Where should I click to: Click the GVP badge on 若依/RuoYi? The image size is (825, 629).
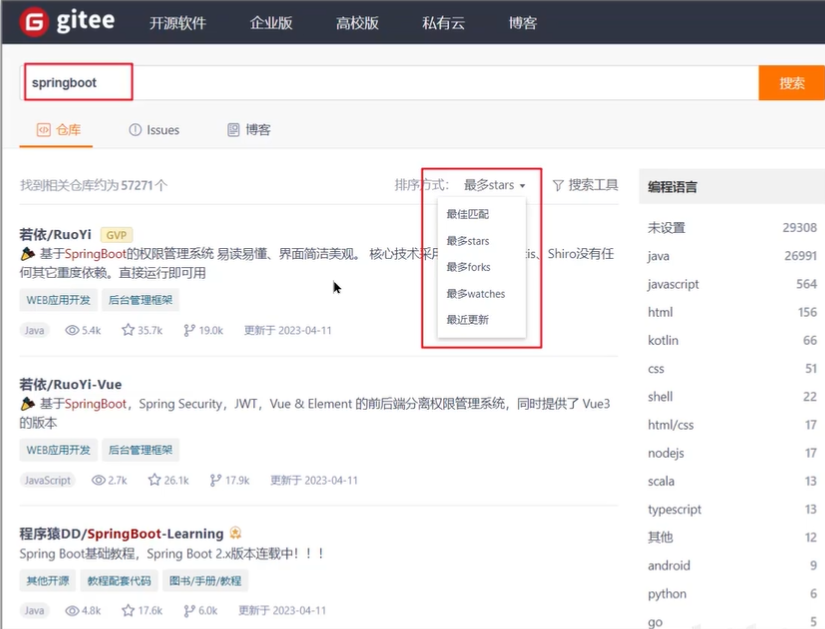[x=116, y=235]
